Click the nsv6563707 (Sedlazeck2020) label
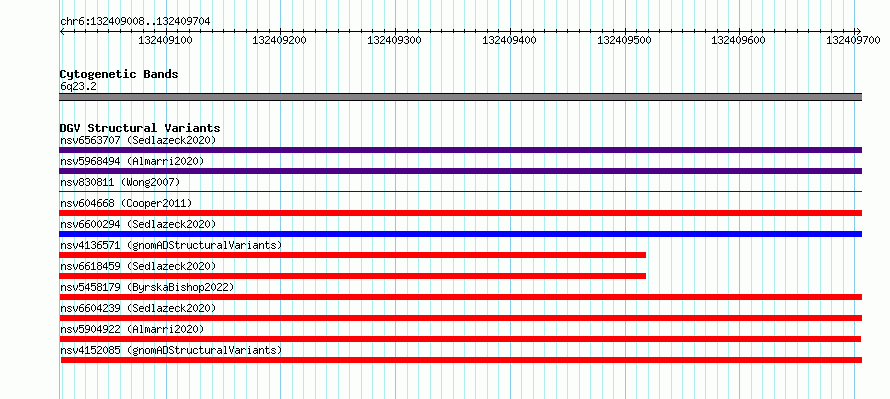The image size is (890, 399). [138, 140]
